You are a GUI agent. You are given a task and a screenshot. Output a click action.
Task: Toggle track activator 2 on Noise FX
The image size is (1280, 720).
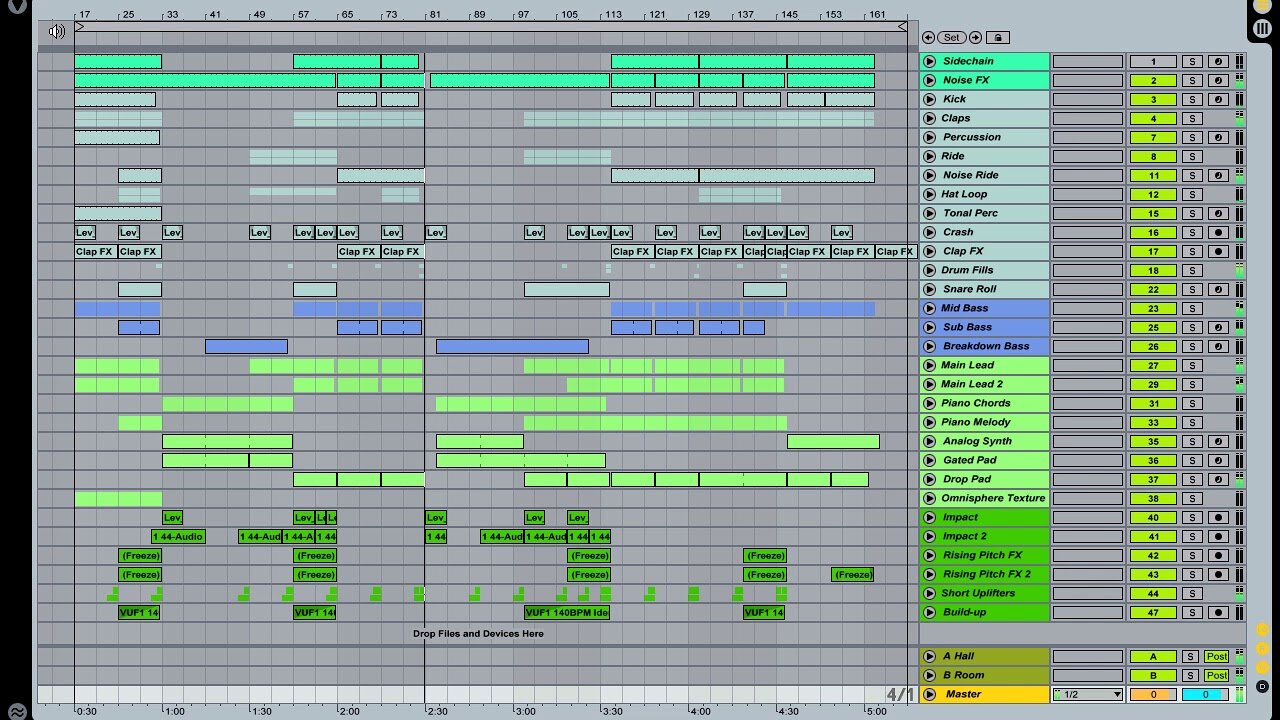(1153, 80)
